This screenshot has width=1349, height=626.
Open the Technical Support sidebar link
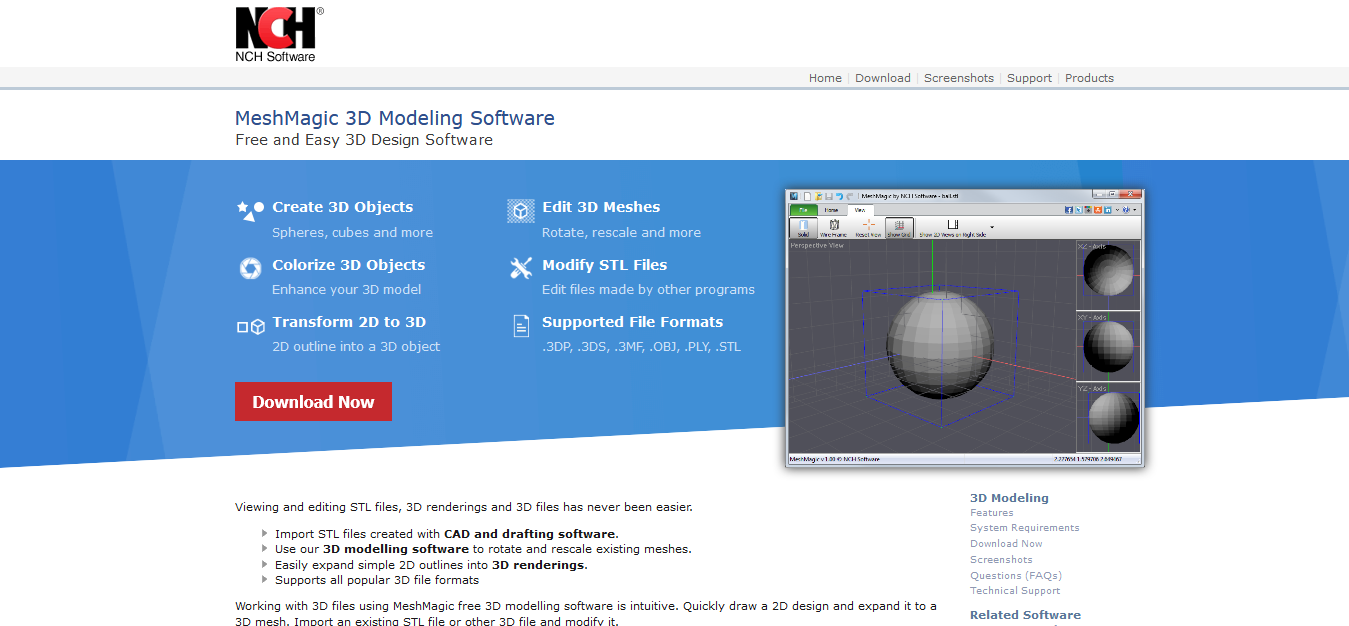tap(1014, 591)
